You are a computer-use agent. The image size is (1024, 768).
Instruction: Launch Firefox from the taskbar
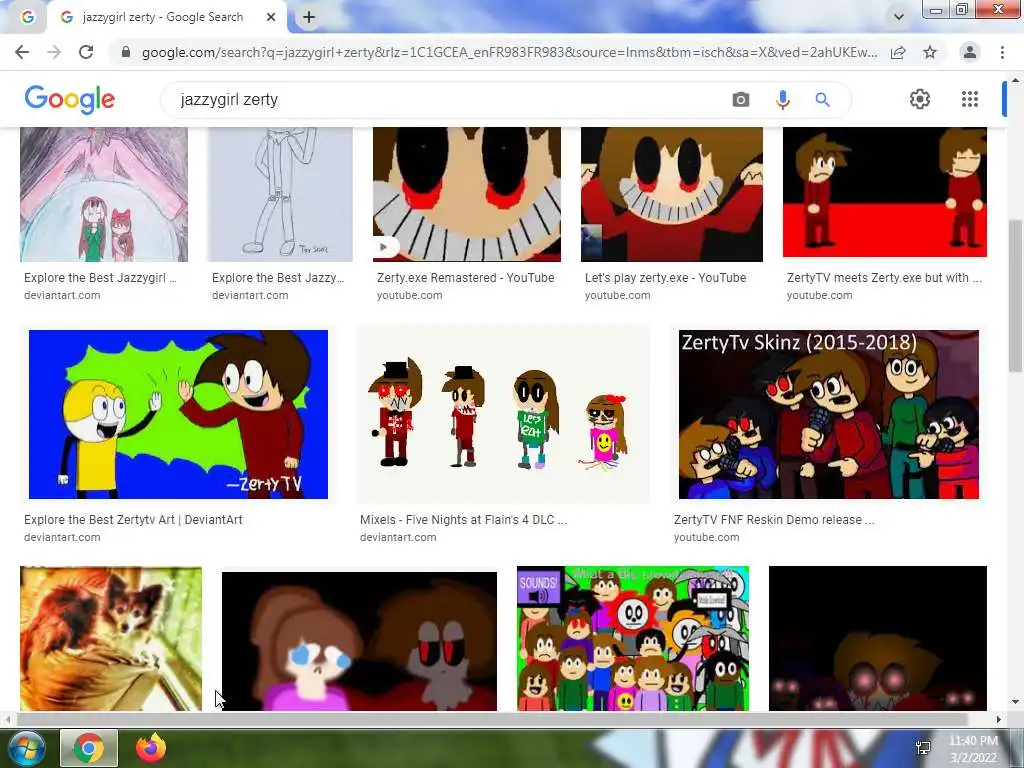click(151, 748)
